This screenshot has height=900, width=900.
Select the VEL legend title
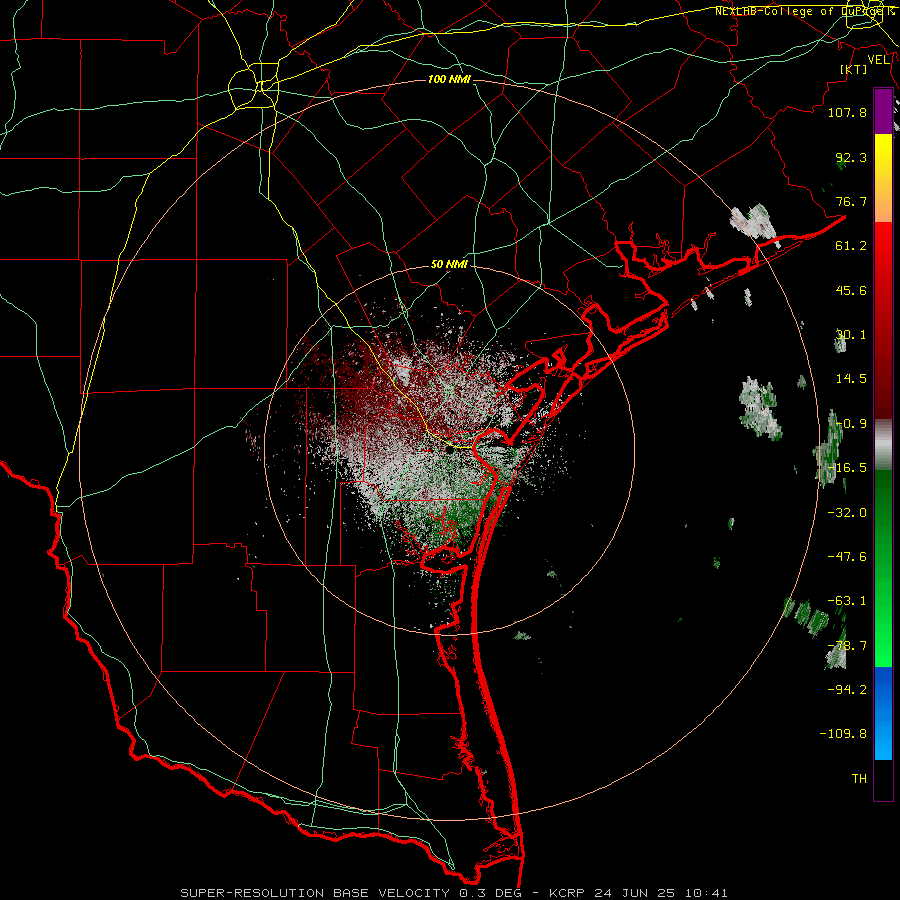(878, 60)
